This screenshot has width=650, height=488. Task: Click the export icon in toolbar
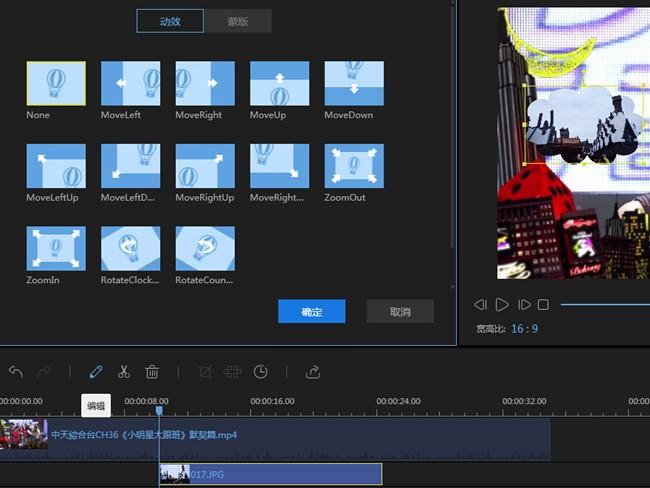click(x=313, y=372)
